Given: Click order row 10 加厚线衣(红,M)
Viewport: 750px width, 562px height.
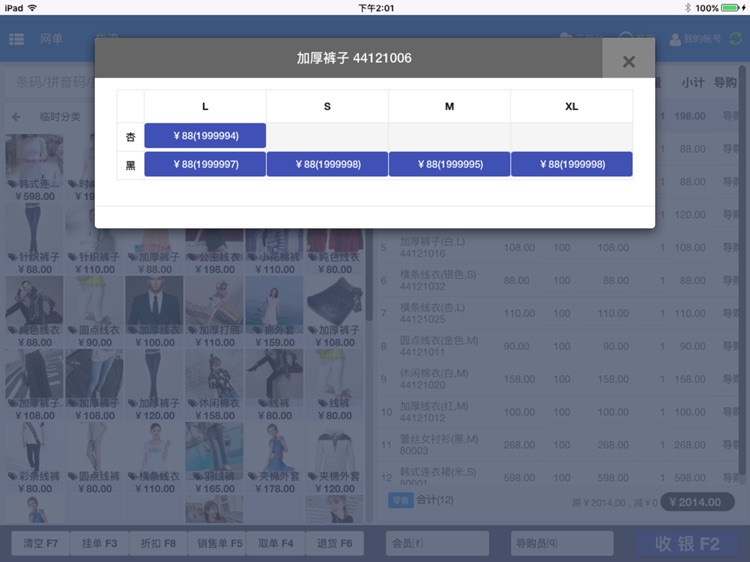Looking at the screenshot, I should point(557,412).
